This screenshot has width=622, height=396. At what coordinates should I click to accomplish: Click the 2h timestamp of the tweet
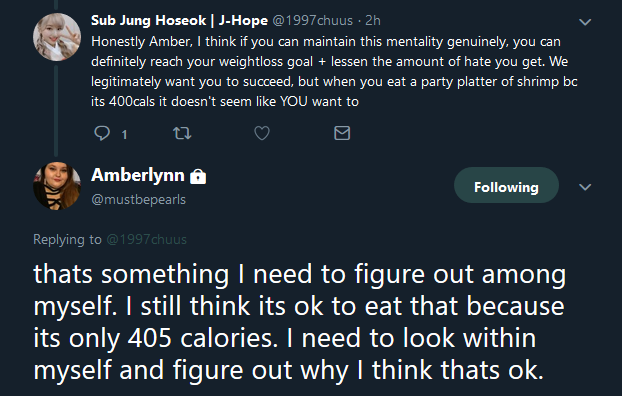[x=373, y=20]
